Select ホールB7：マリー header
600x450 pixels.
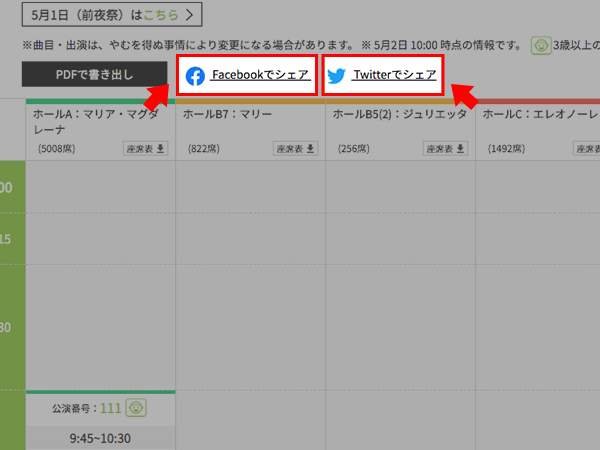227,114
